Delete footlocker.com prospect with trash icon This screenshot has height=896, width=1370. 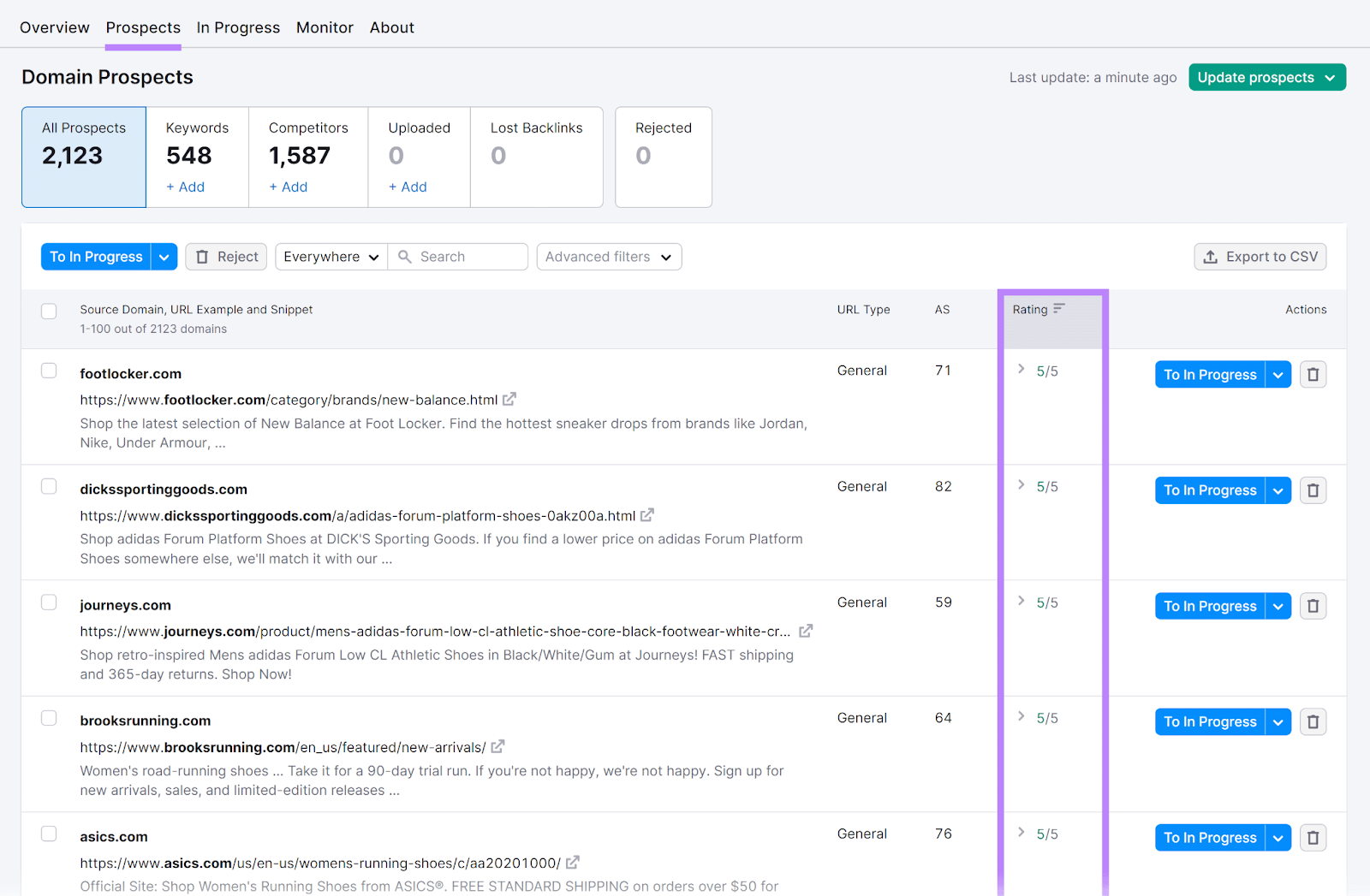1313,375
